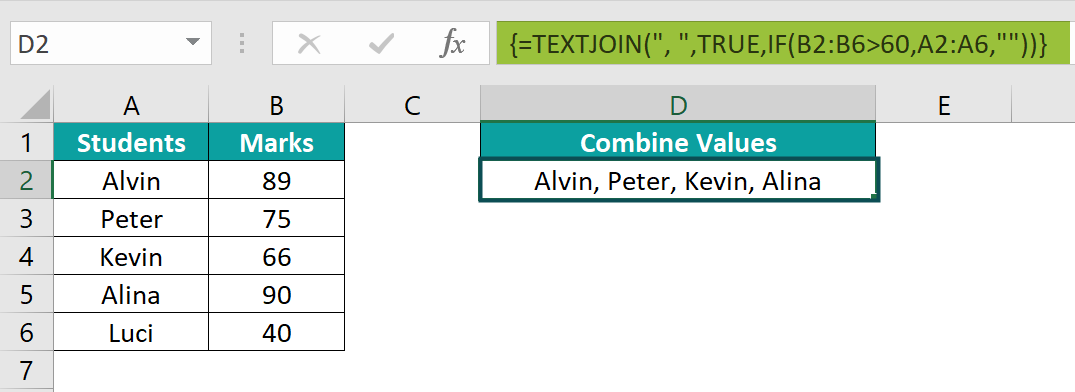
Task: Click the Combine Values header cell
Action: click(x=678, y=142)
